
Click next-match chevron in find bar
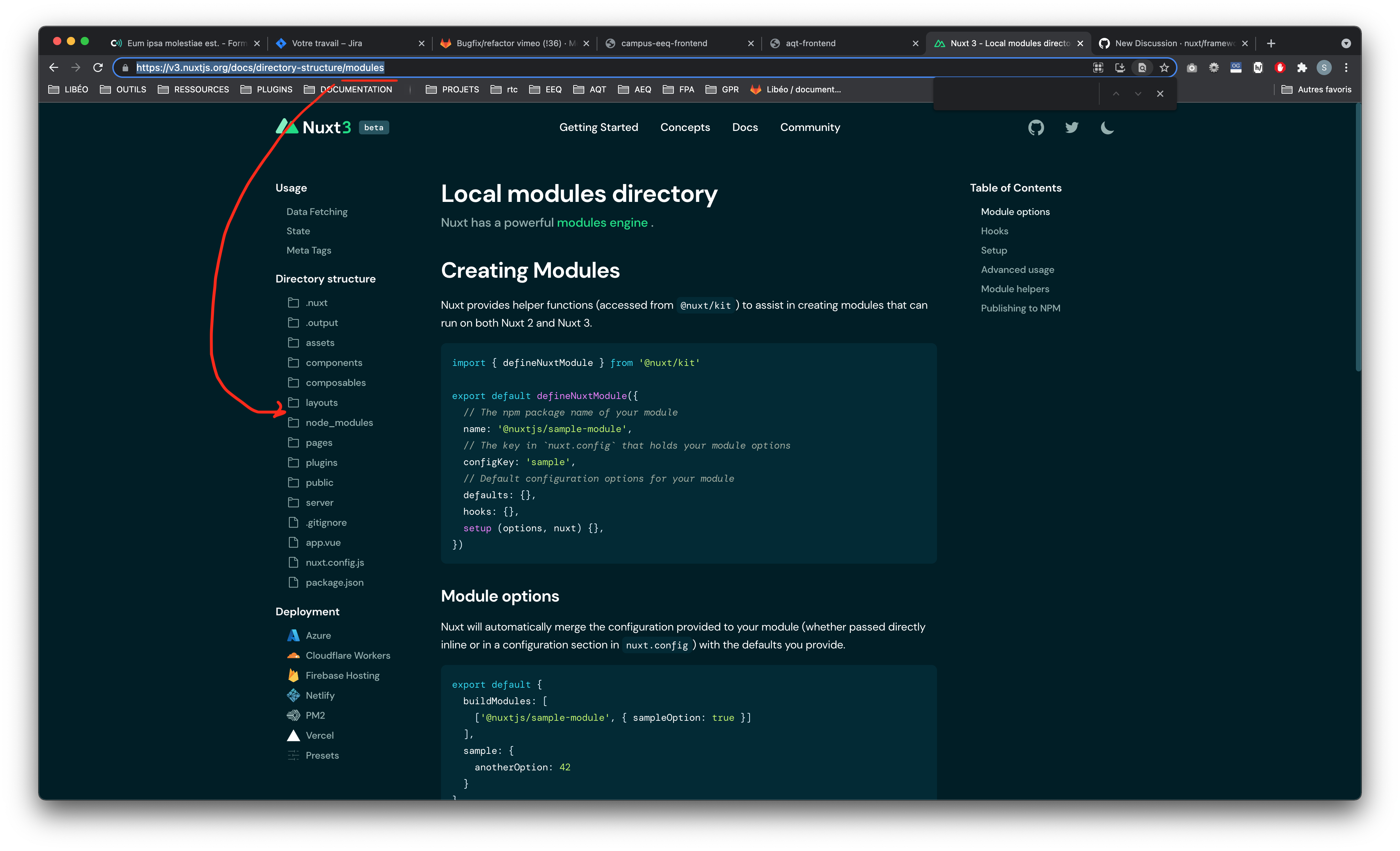coord(1137,93)
